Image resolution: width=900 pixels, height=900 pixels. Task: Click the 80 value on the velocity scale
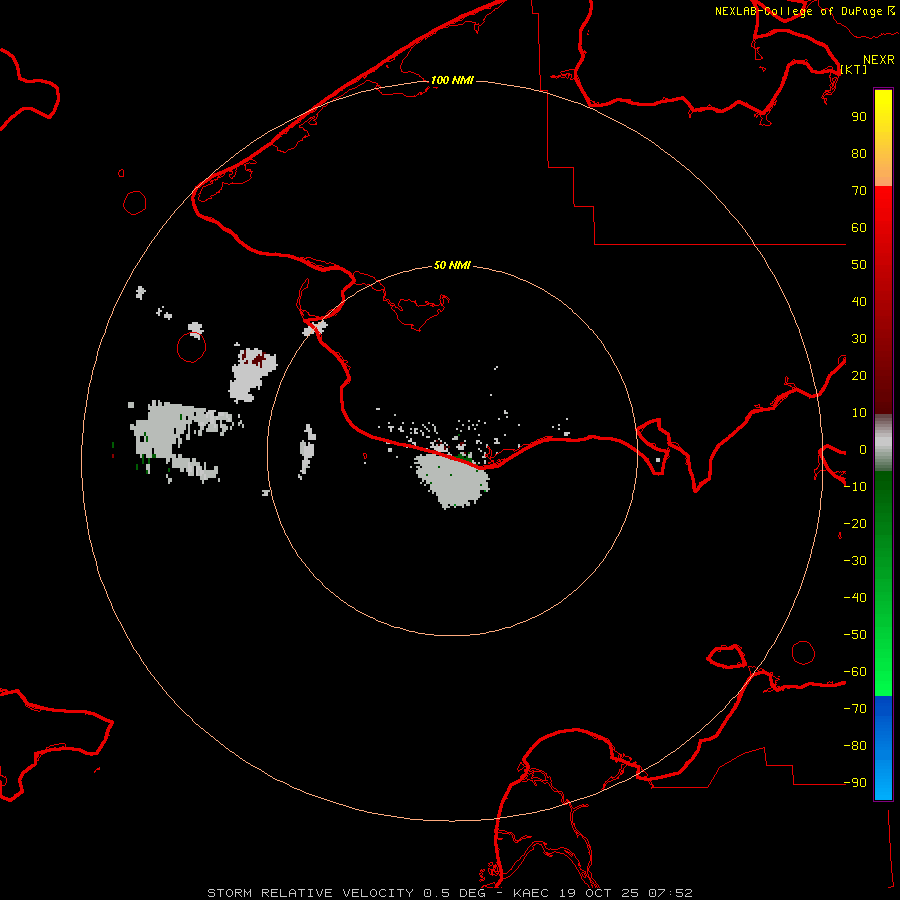pyautogui.click(x=859, y=154)
